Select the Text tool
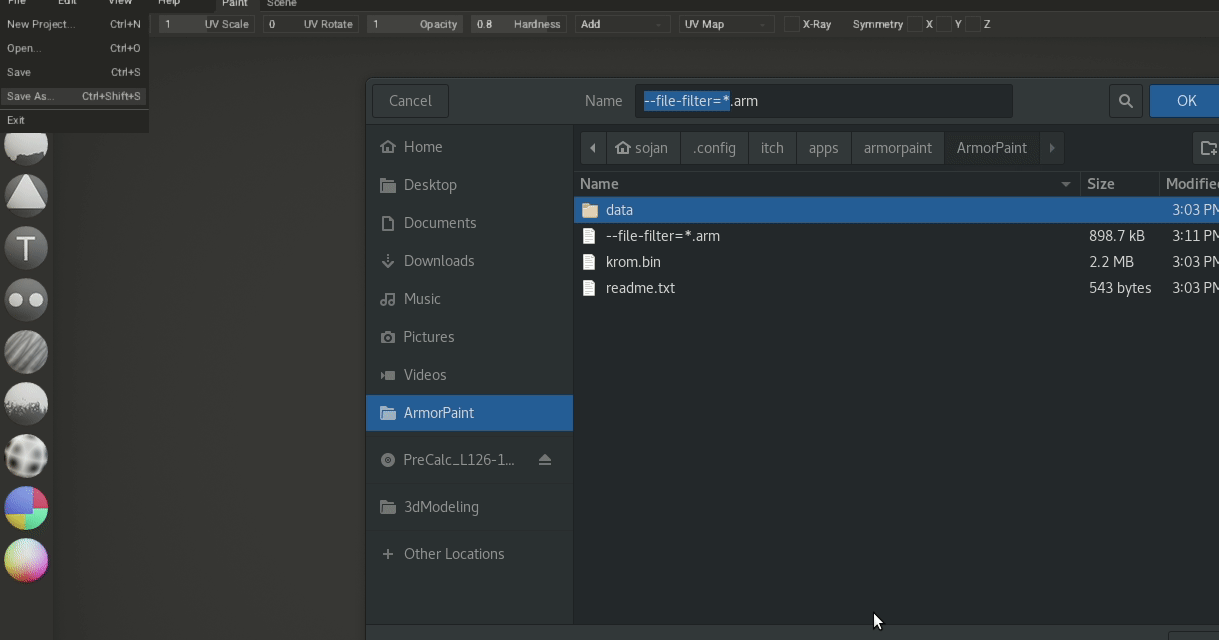 click(26, 247)
